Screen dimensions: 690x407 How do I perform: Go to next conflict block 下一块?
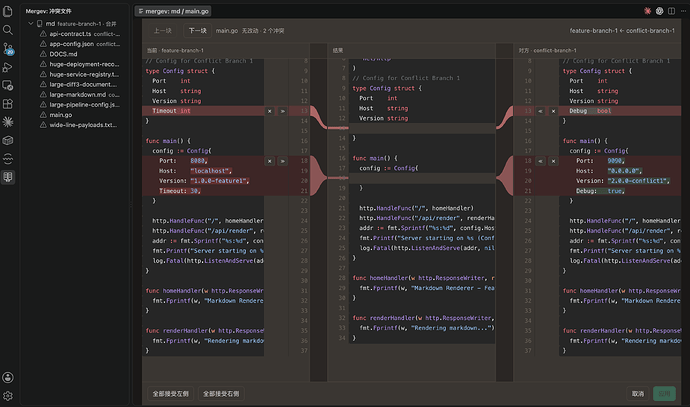[197, 31]
